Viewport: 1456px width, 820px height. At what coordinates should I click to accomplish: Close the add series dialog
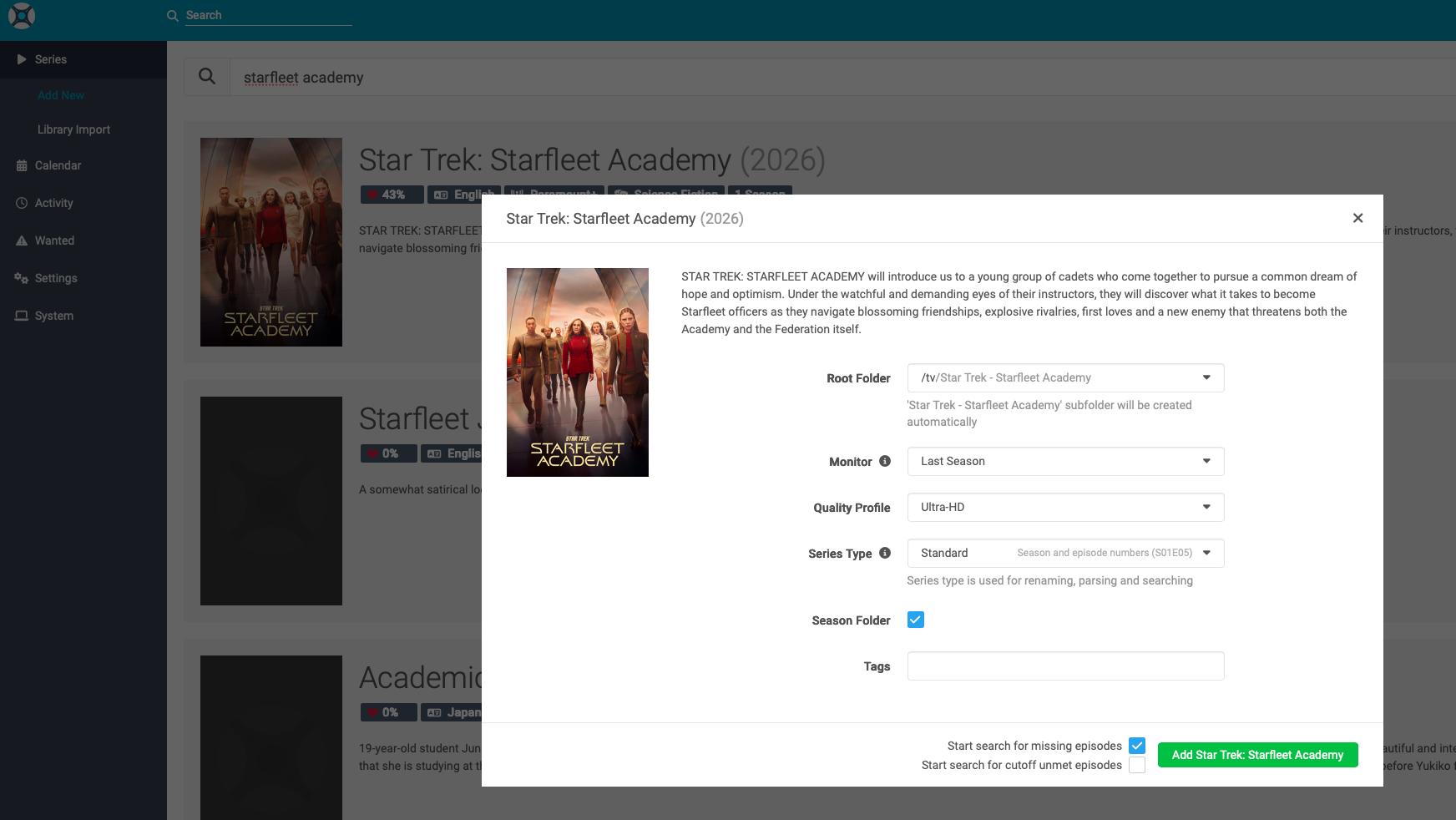point(1357,218)
